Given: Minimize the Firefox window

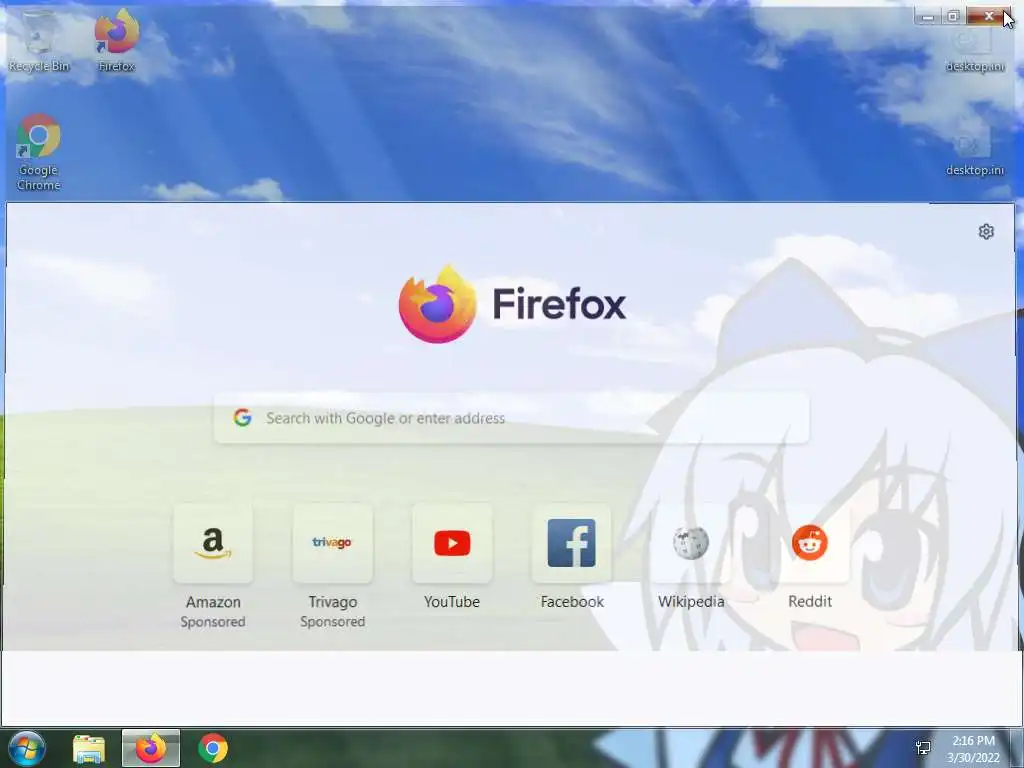Looking at the screenshot, I should tap(928, 16).
